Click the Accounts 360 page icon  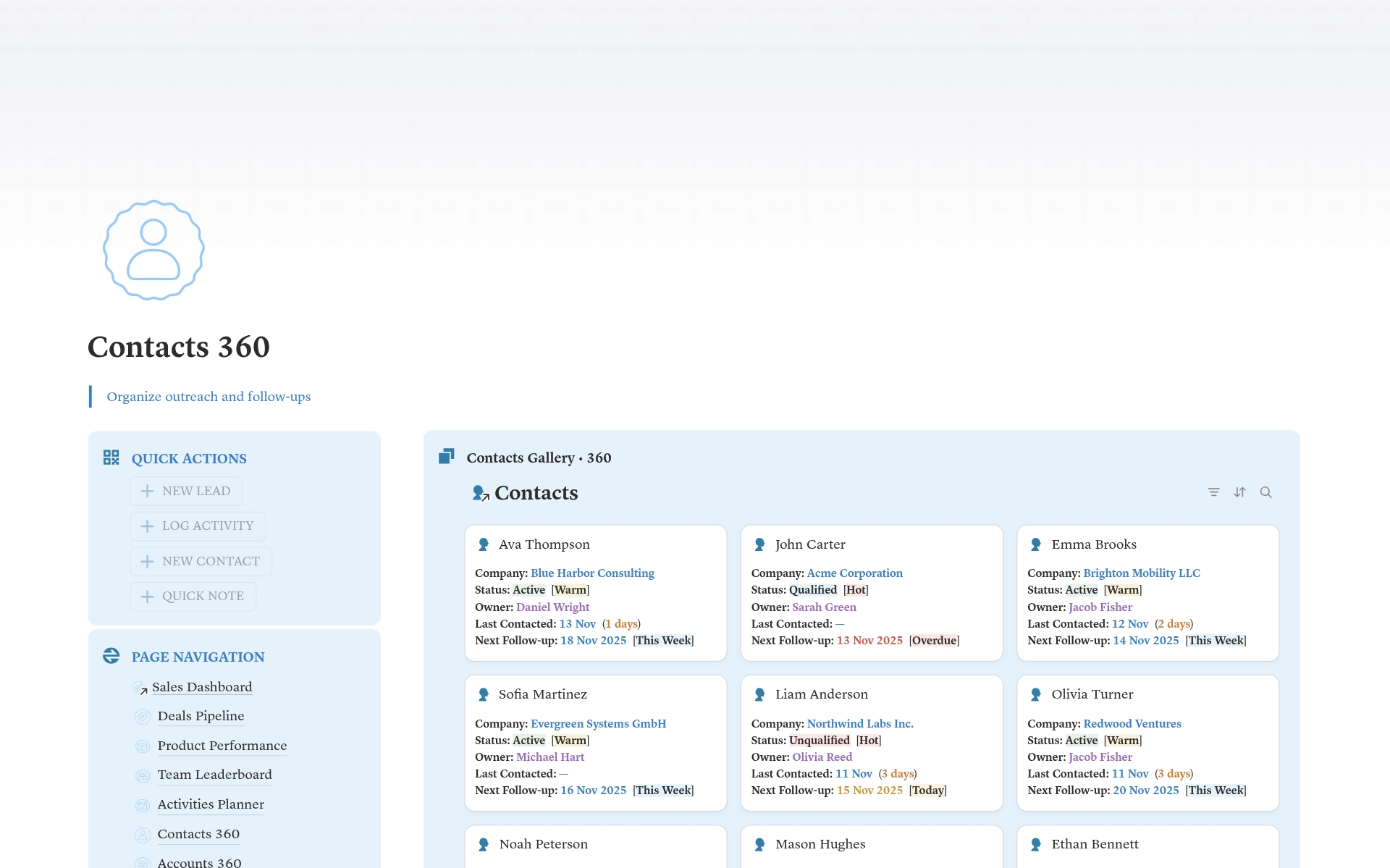[143, 862]
